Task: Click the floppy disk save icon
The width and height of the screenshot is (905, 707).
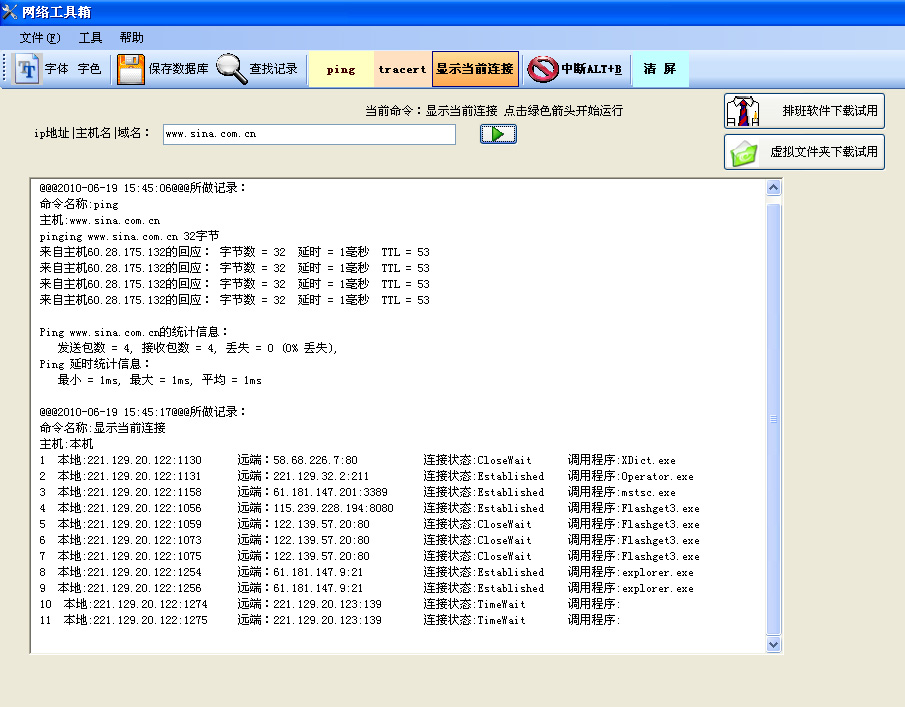Action: click(x=130, y=69)
